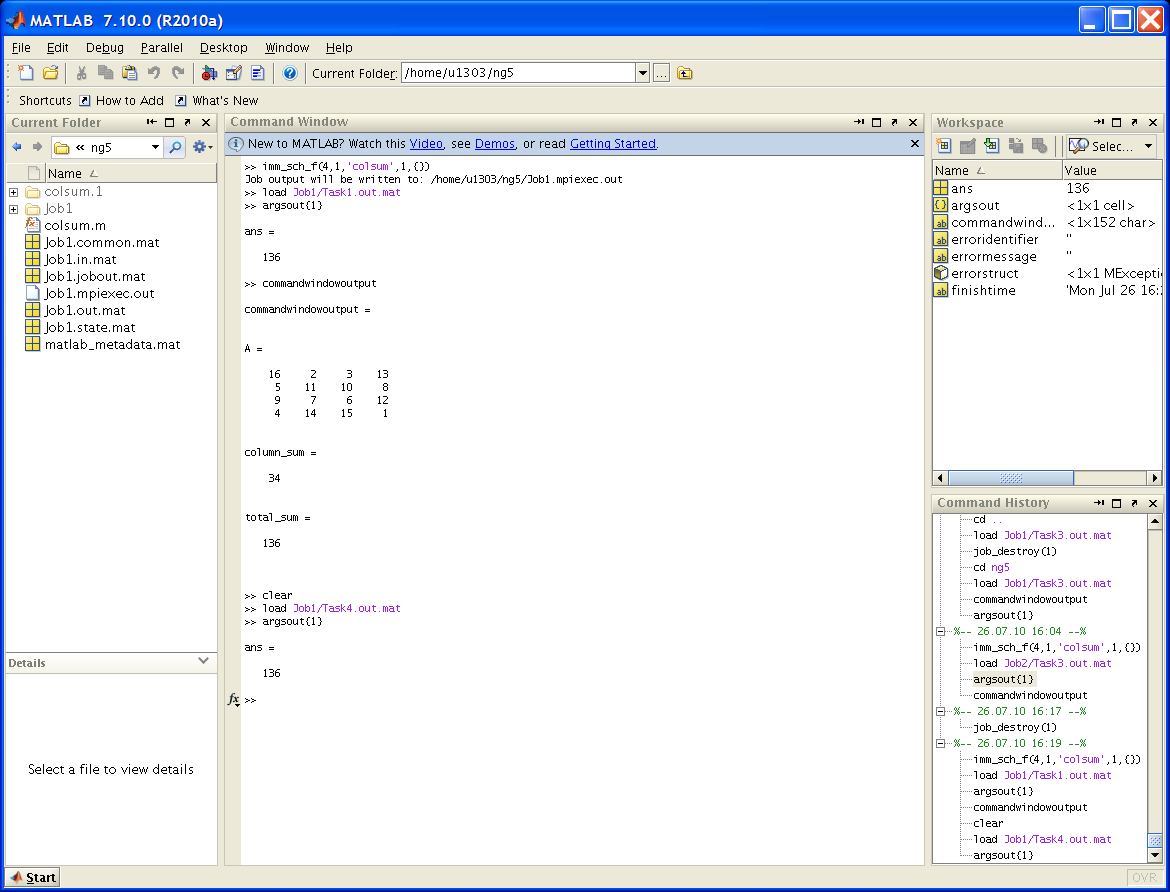Search files in the Current Folder panel
The height and width of the screenshot is (892, 1170).
pyautogui.click(x=175, y=147)
